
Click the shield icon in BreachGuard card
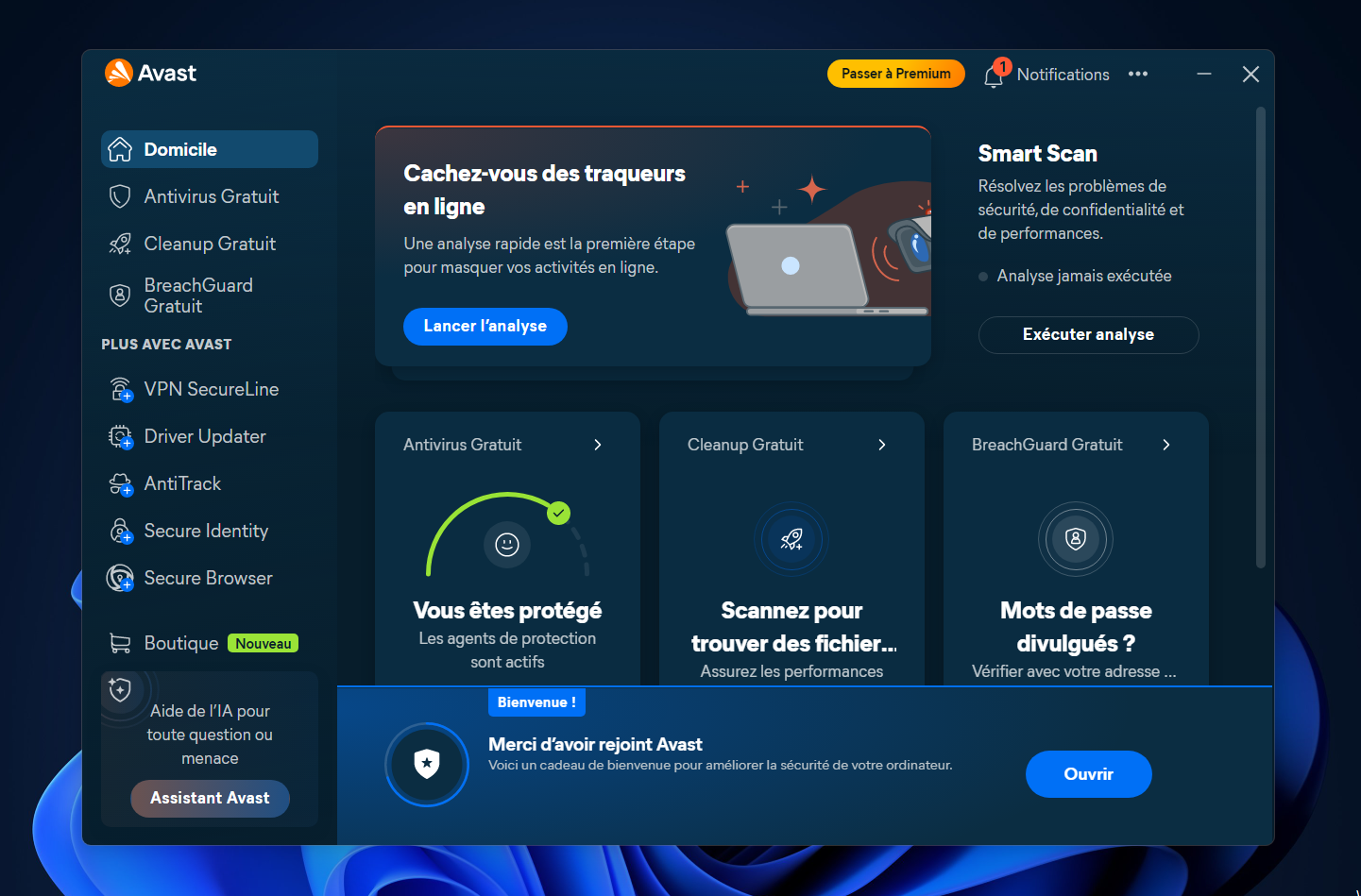pos(1076,539)
